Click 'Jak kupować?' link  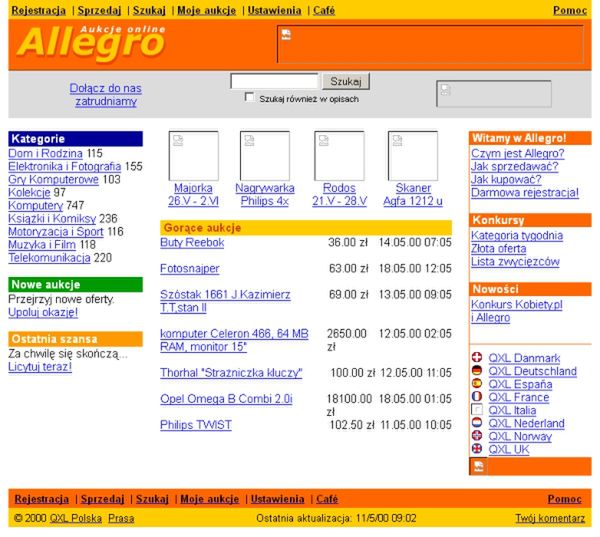click(506, 179)
